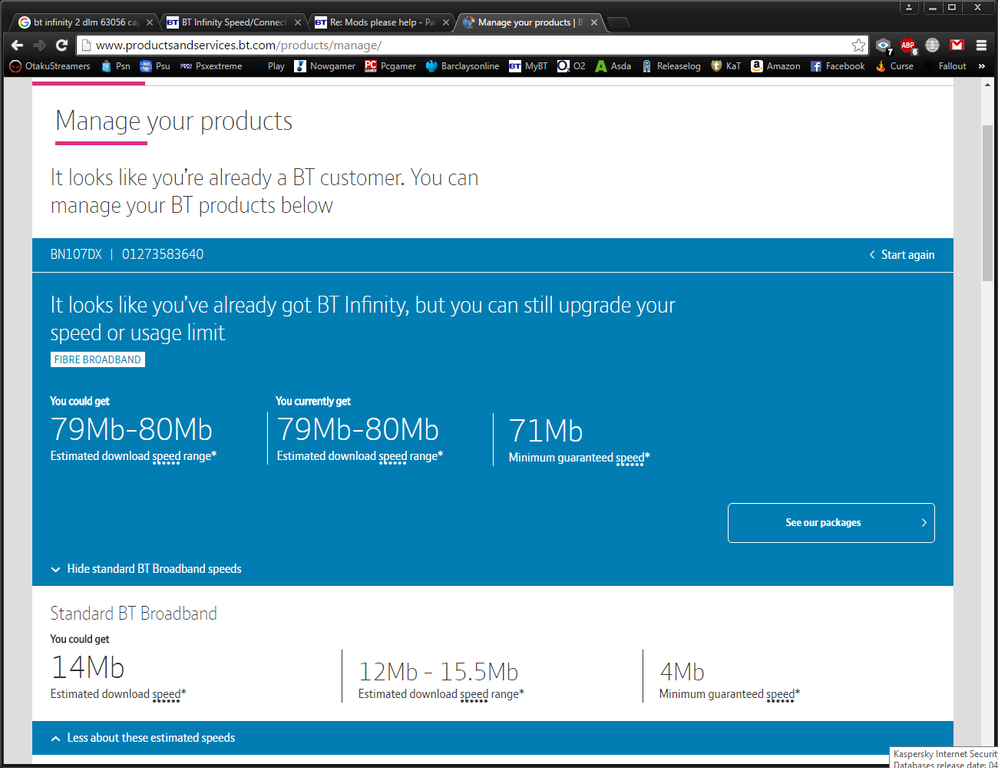Click the vertical page scrollbar thumb
This screenshot has width=998, height=768.
[x=987, y=202]
